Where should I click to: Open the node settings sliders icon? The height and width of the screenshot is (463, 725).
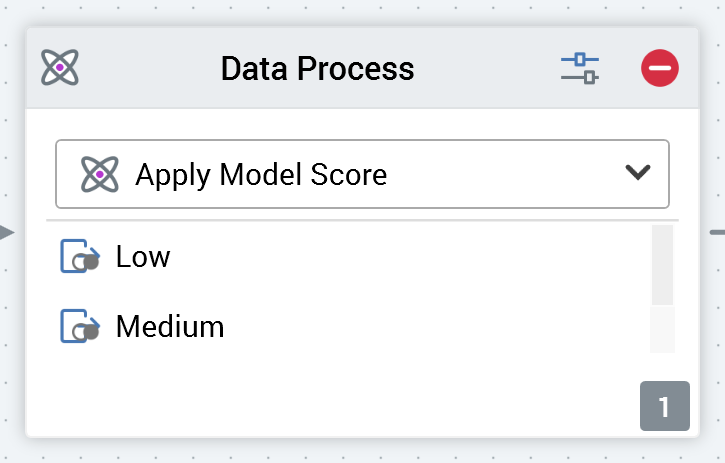[579, 68]
